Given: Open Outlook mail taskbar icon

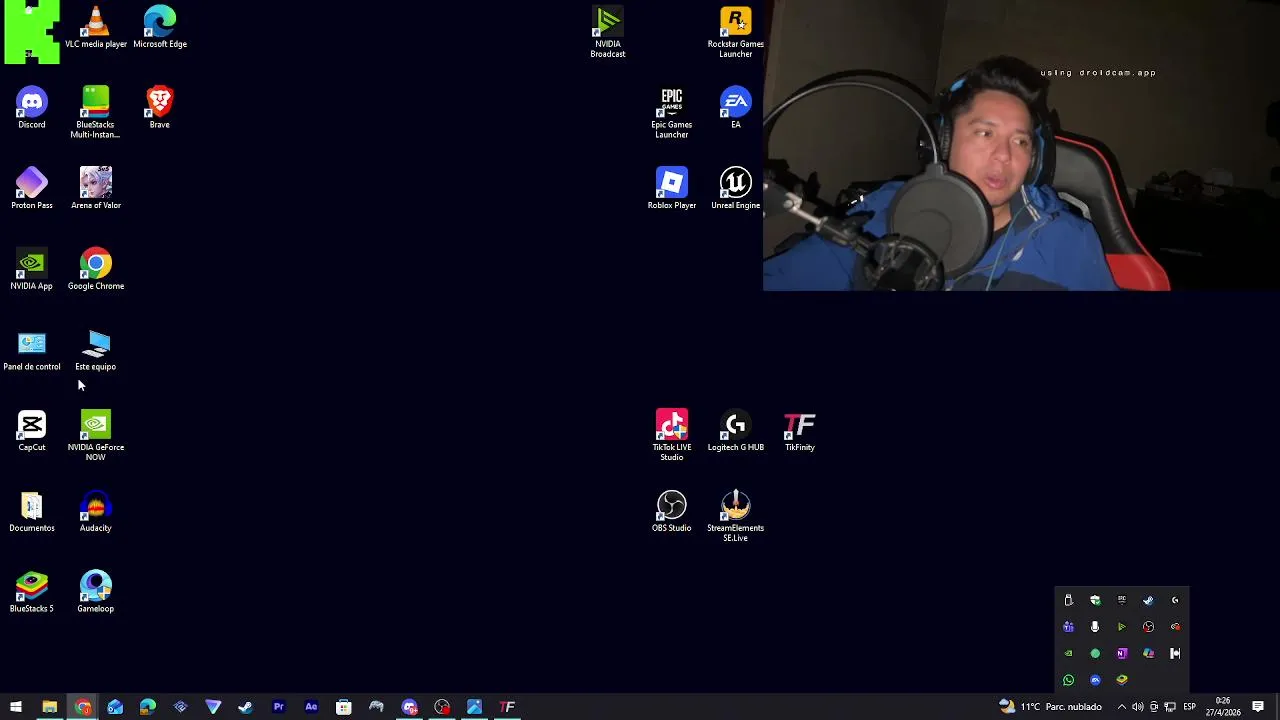Looking at the screenshot, I should click(115, 707).
